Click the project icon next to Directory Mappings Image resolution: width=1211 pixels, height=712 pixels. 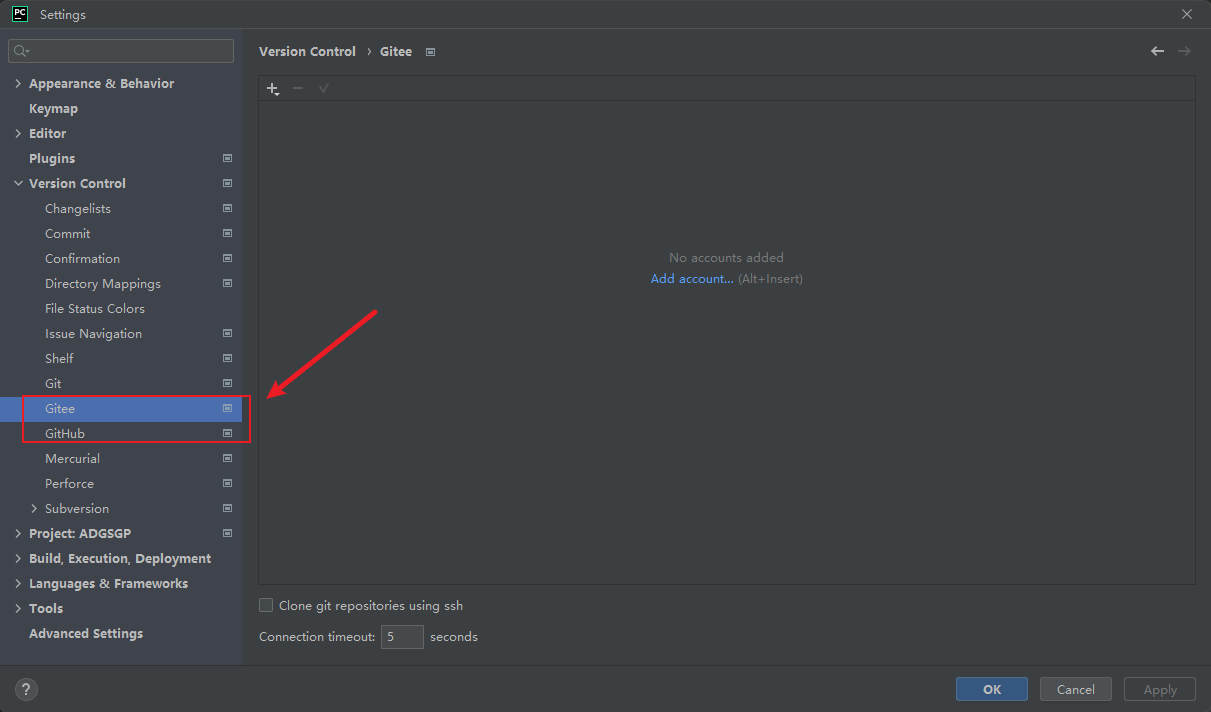[x=227, y=283]
